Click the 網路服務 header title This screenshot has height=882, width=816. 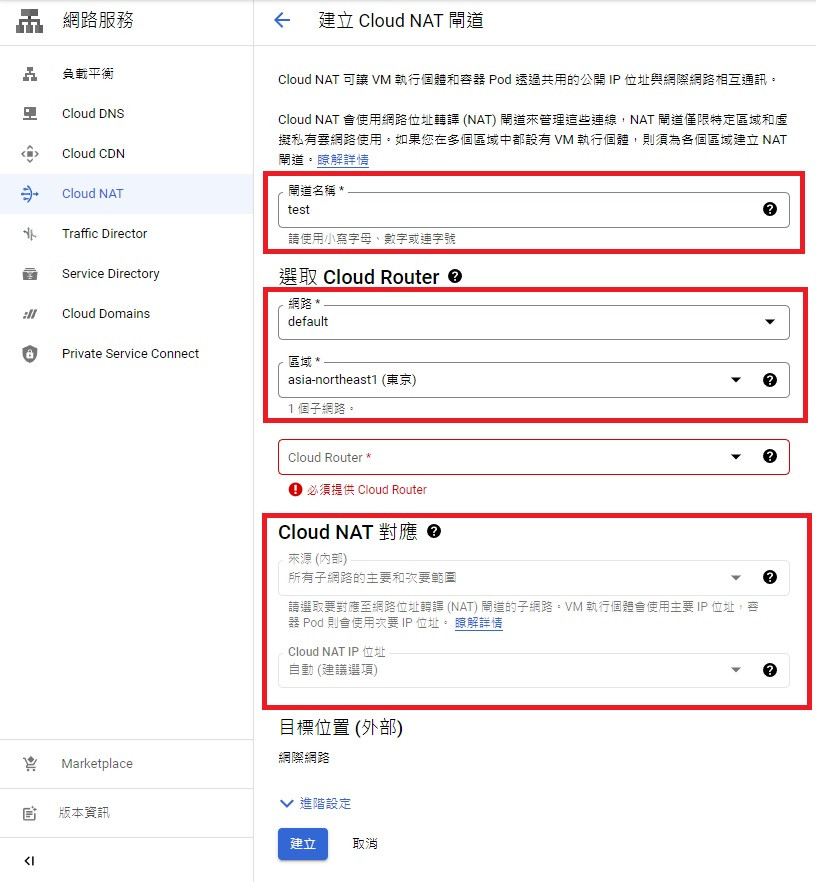coord(98,21)
